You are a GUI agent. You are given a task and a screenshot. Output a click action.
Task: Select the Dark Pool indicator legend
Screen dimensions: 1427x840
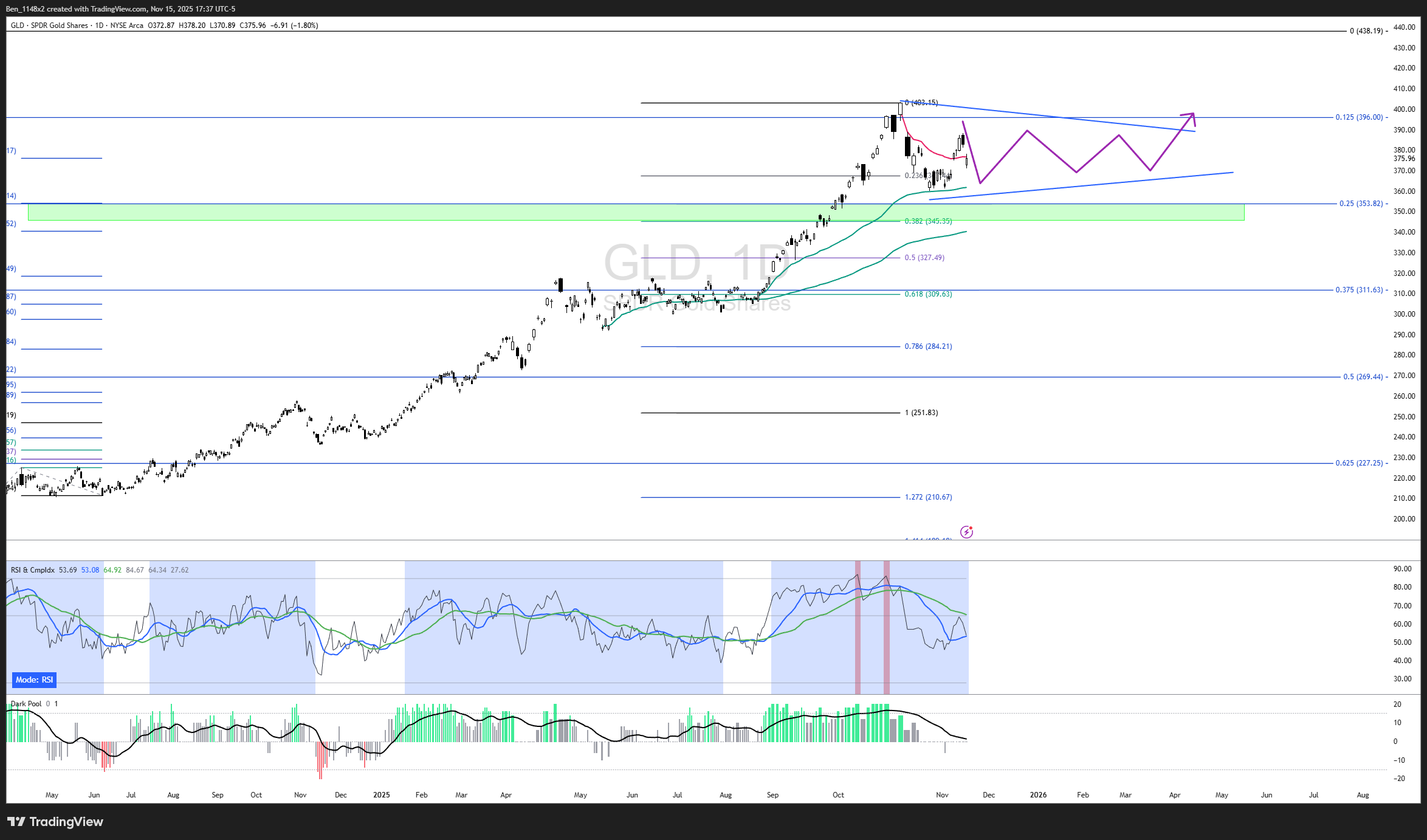click(26, 704)
